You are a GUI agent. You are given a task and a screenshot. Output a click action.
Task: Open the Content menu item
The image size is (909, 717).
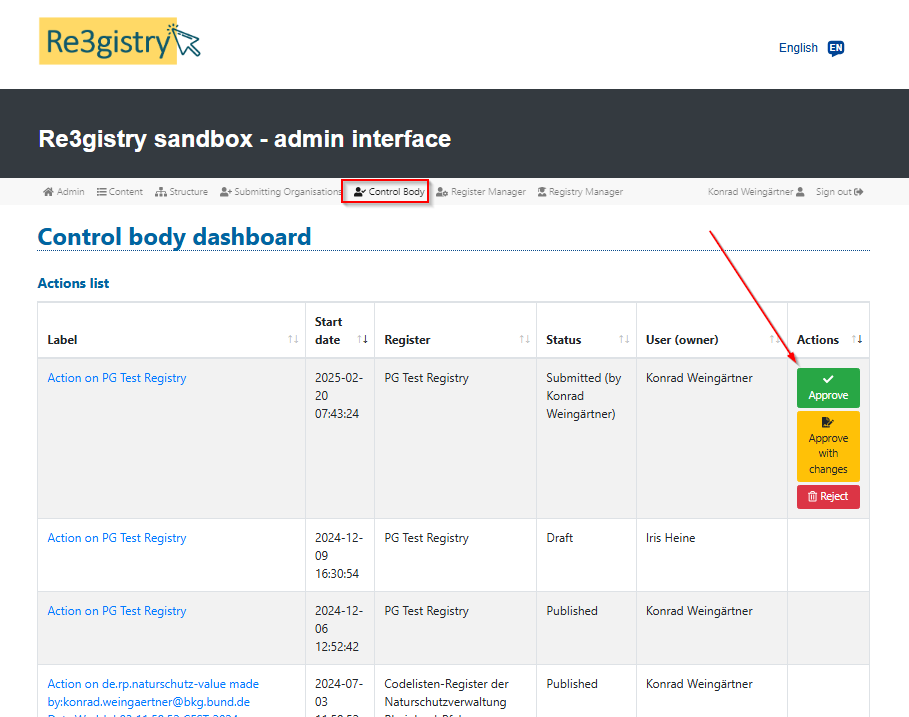coord(120,192)
